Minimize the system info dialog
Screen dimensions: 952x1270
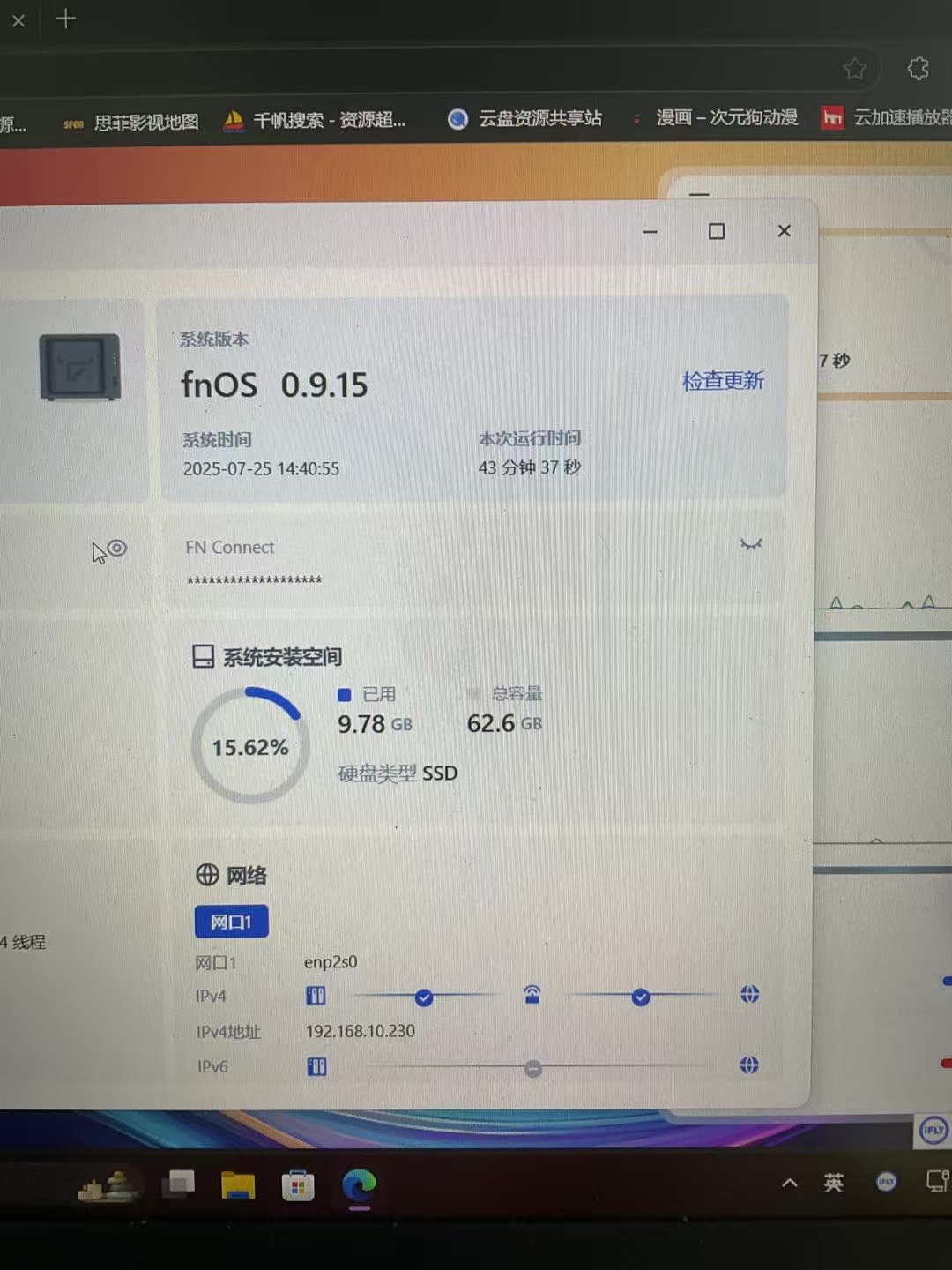click(651, 231)
